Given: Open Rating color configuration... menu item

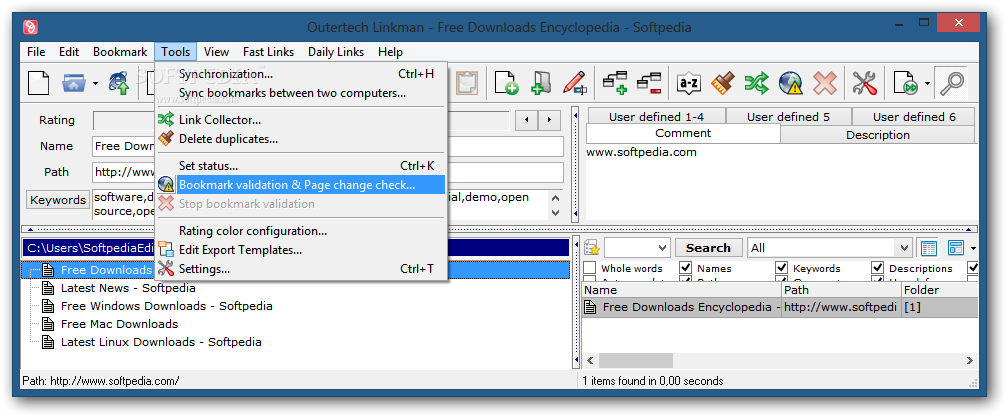Looking at the screenshot, I should tap(301, 231).
